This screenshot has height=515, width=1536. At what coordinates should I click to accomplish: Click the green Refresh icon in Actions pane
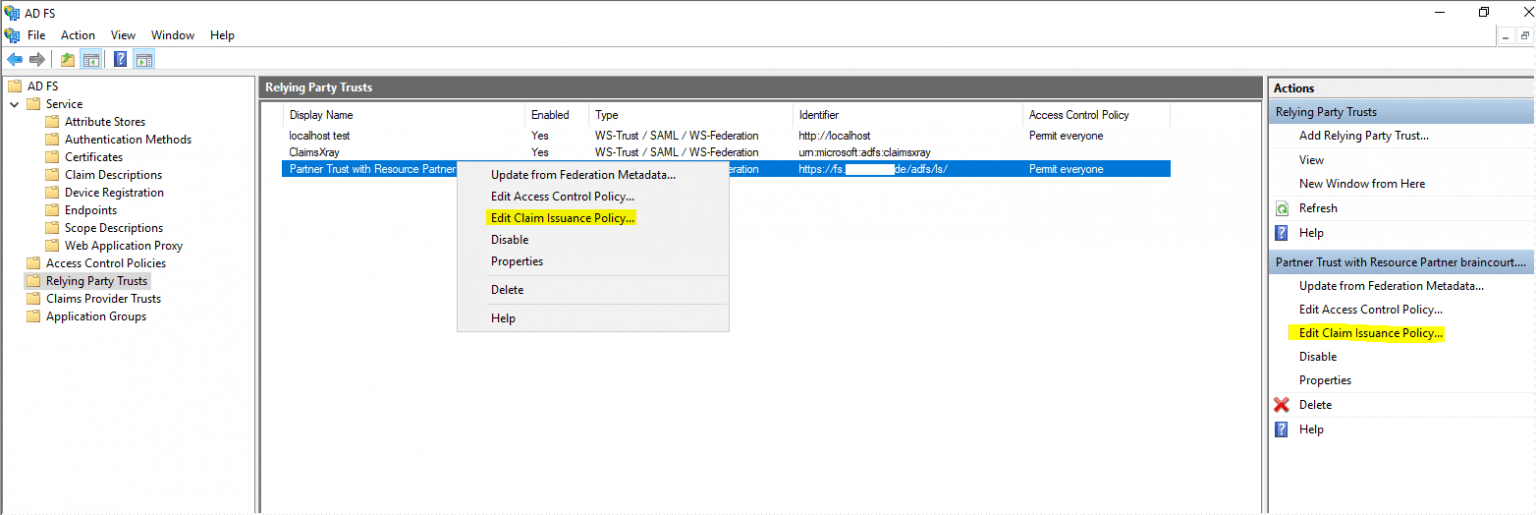click(1282, 208)
